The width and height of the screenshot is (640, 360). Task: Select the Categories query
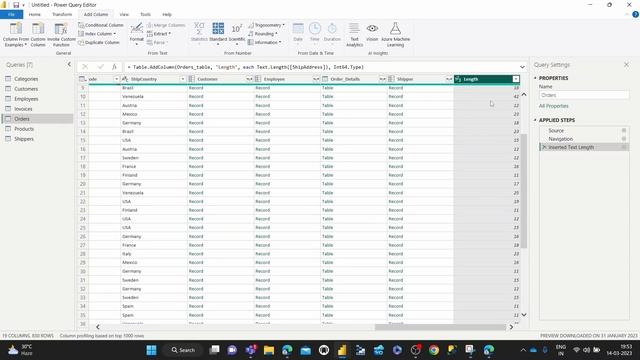click(26, 78)
